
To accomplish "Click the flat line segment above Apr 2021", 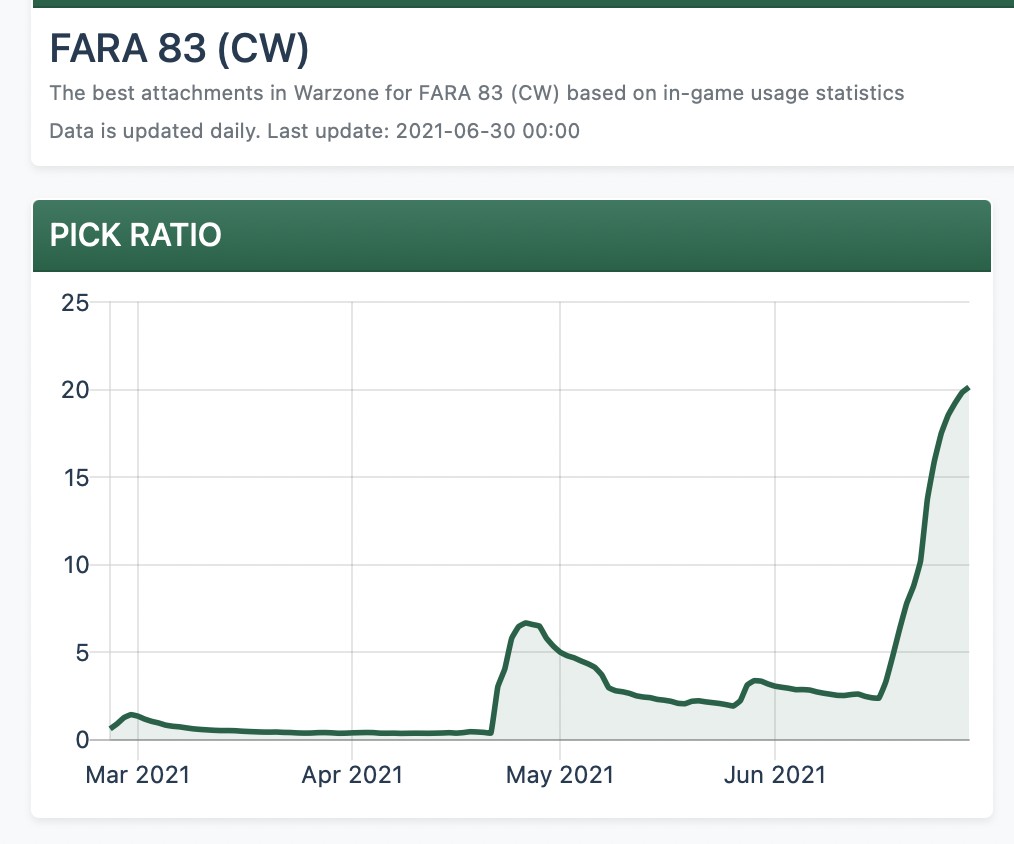I will tap(352, 732).
